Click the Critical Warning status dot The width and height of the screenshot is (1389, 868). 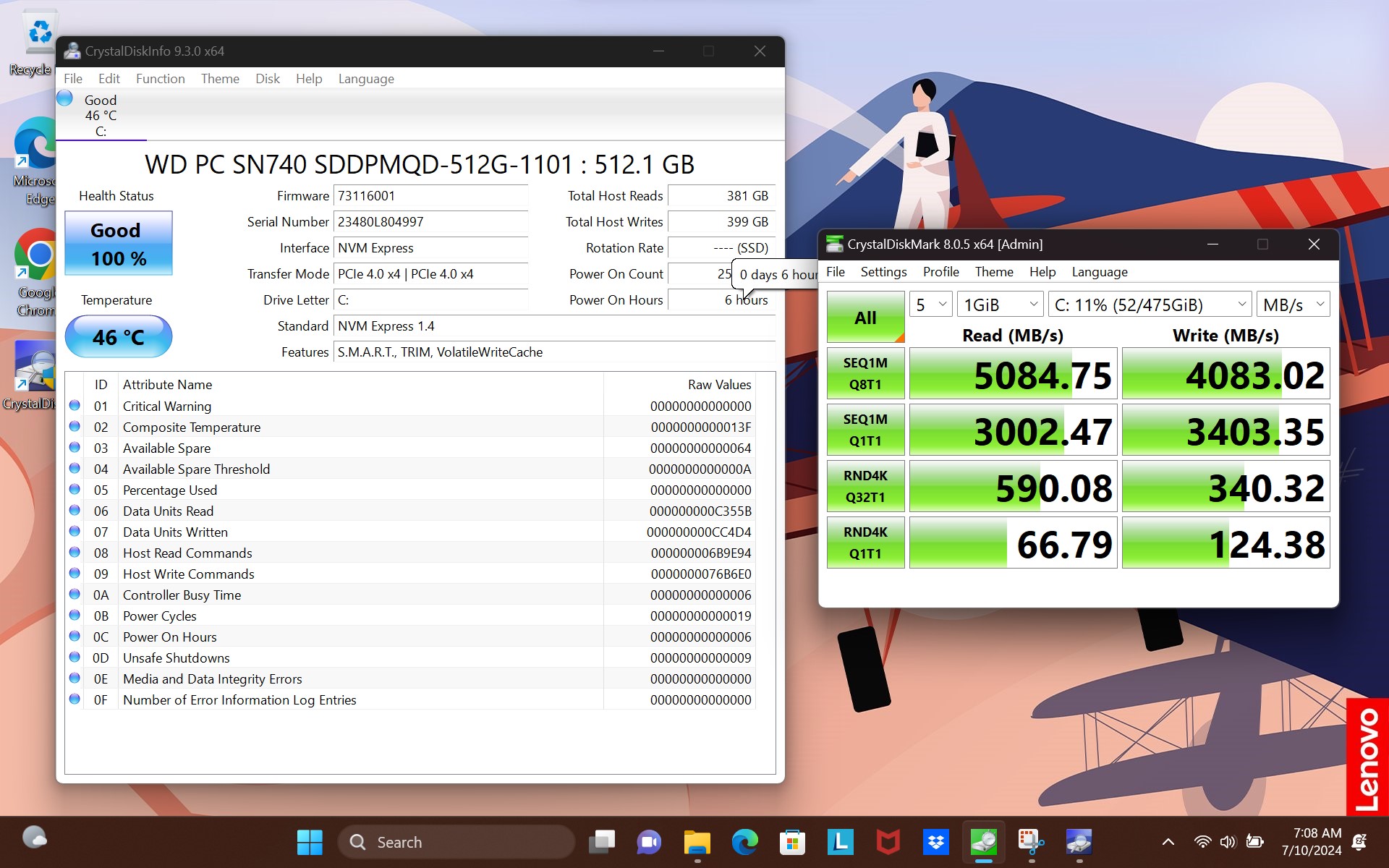(75, 406)
